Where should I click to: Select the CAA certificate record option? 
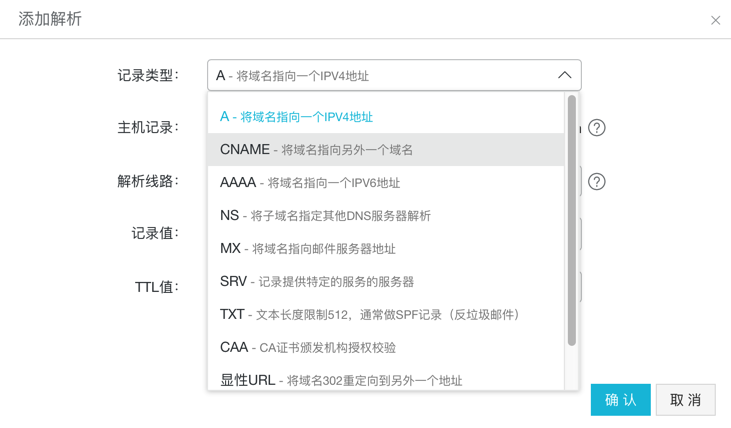(x=308, y=348)
